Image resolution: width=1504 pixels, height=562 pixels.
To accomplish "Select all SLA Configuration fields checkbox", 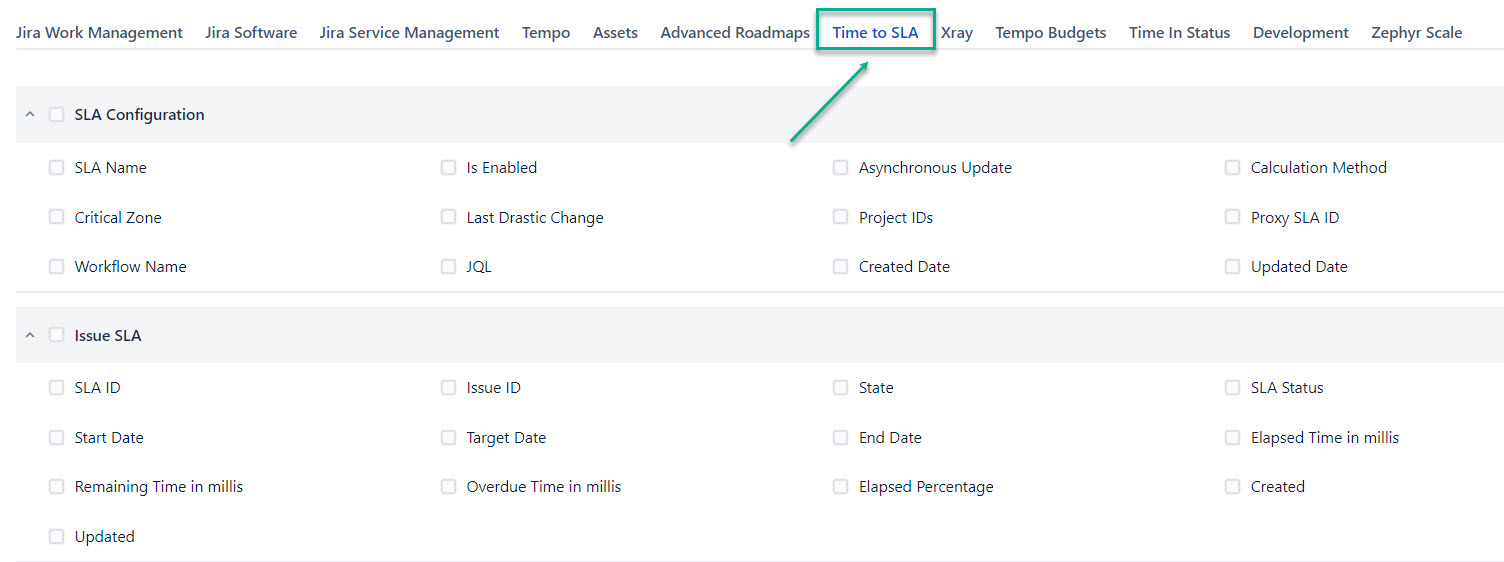I will click(x=57, y=115).
